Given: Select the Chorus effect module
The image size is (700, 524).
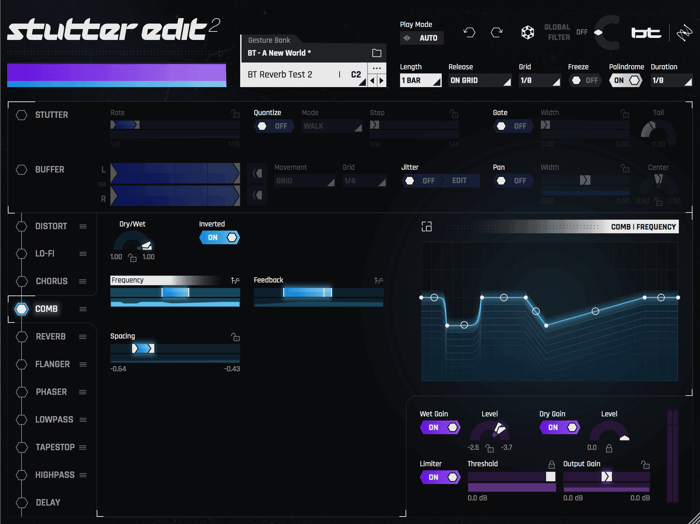Looking at the screenshot, I should click(x=51, y=282).
